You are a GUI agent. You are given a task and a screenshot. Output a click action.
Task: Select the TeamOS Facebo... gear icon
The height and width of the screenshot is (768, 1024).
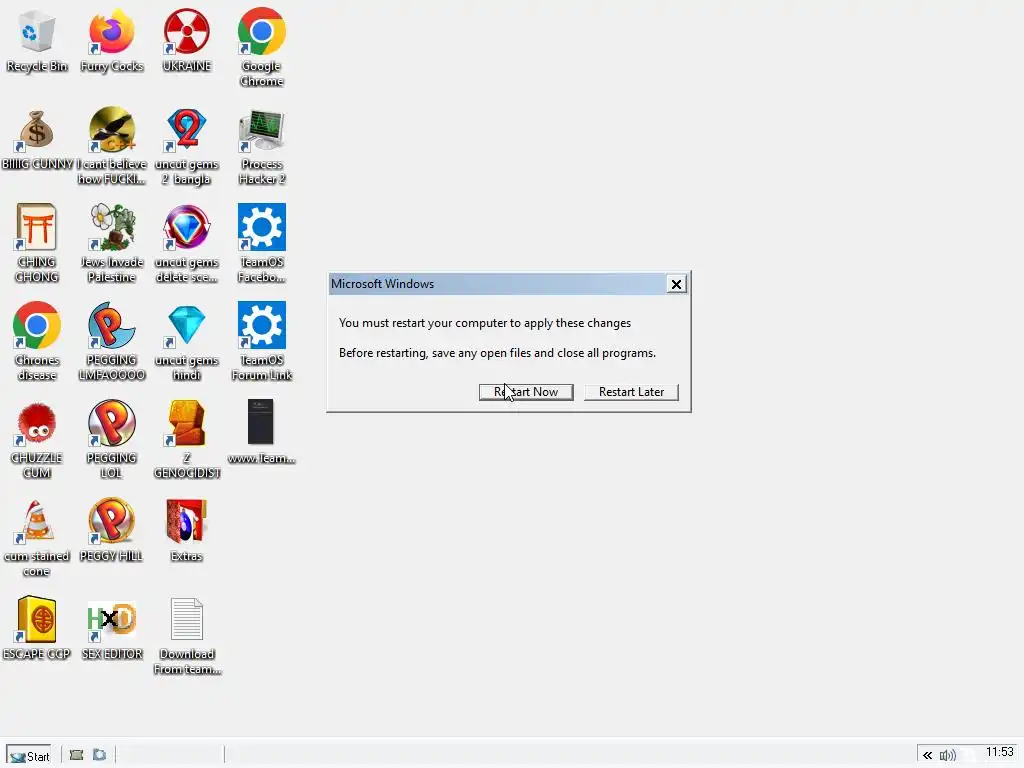(x=261, y=227)
